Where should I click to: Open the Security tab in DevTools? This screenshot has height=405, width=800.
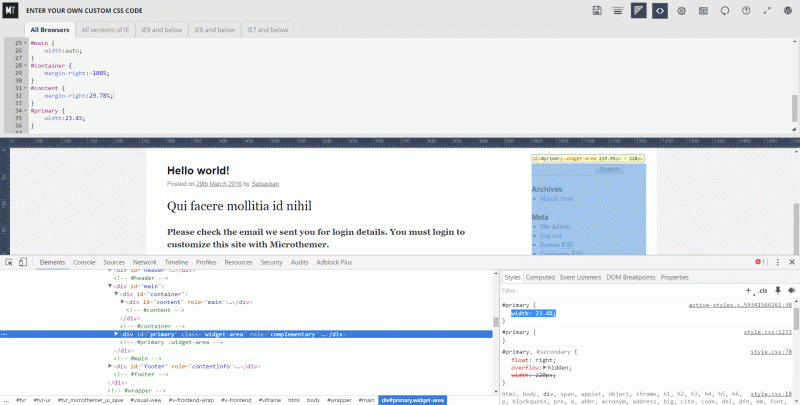point(271,262)
